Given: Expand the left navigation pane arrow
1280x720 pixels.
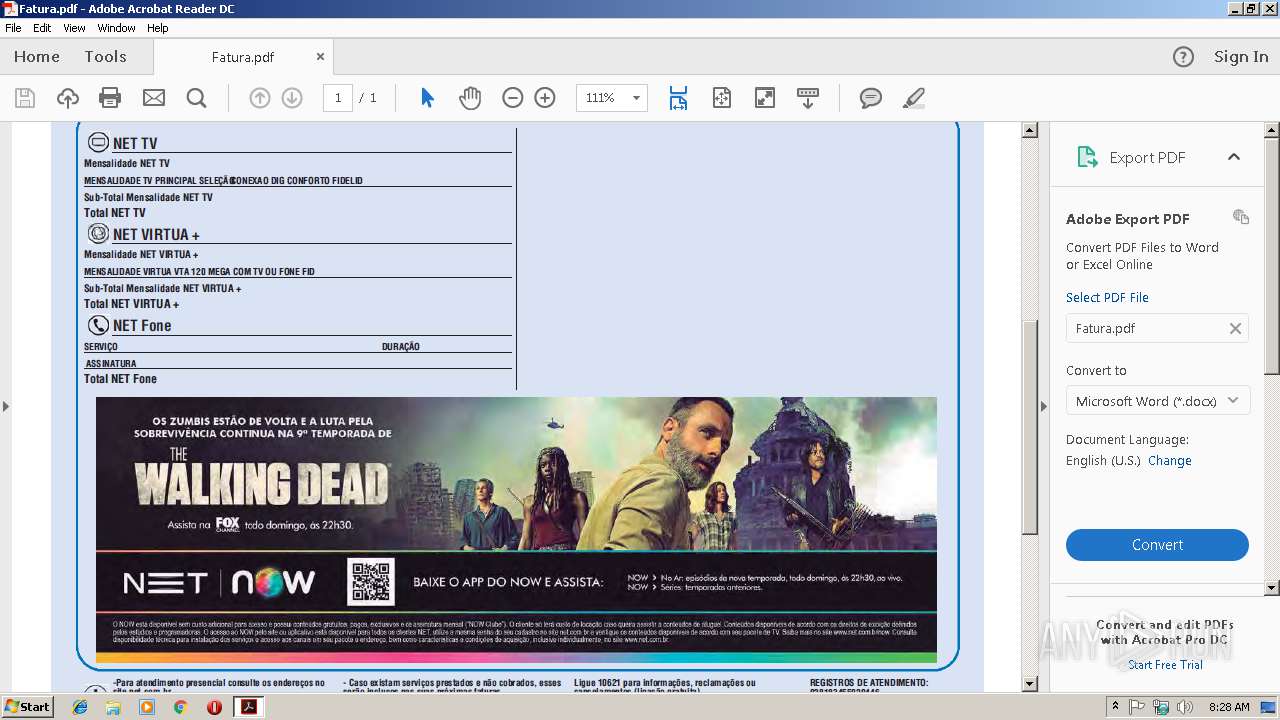Looking at the screenshot, I should pyautogui.click(x=6, y=406).
